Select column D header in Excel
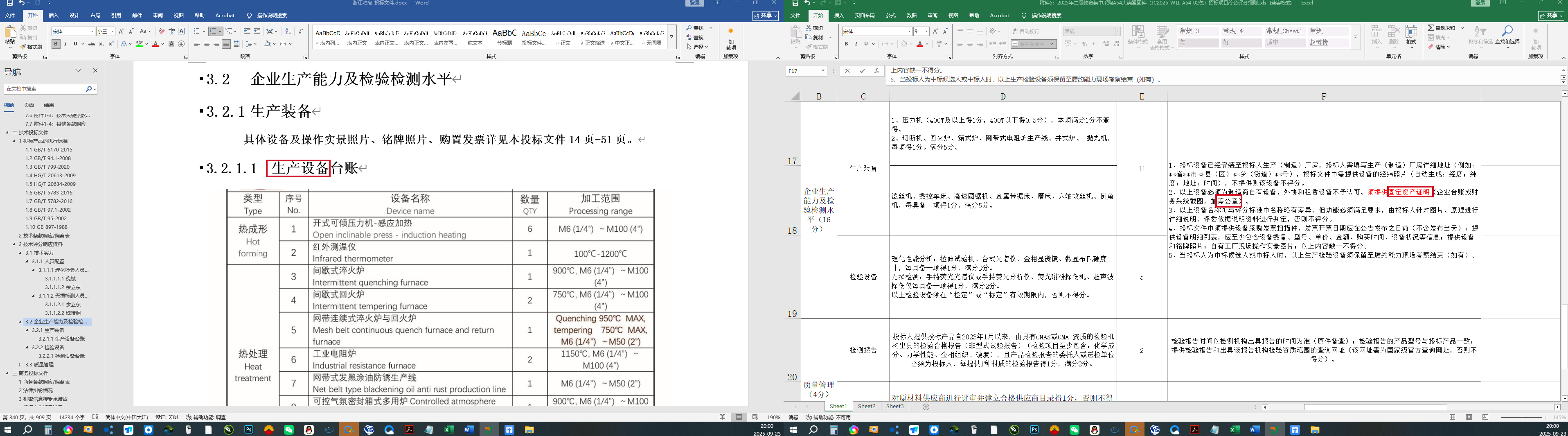1568x436 pixels. (x=1003, y=96)
